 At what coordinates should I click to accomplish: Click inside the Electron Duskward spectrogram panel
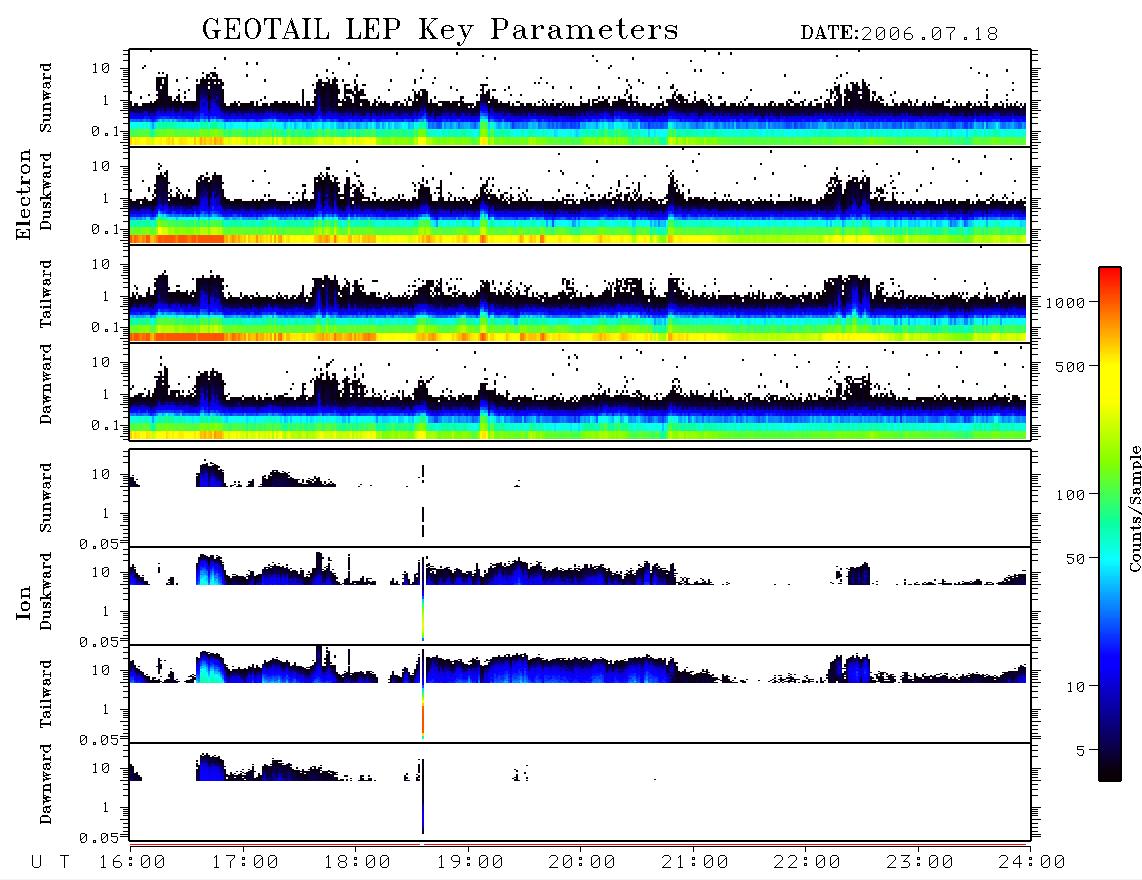(x=580, y=195)
